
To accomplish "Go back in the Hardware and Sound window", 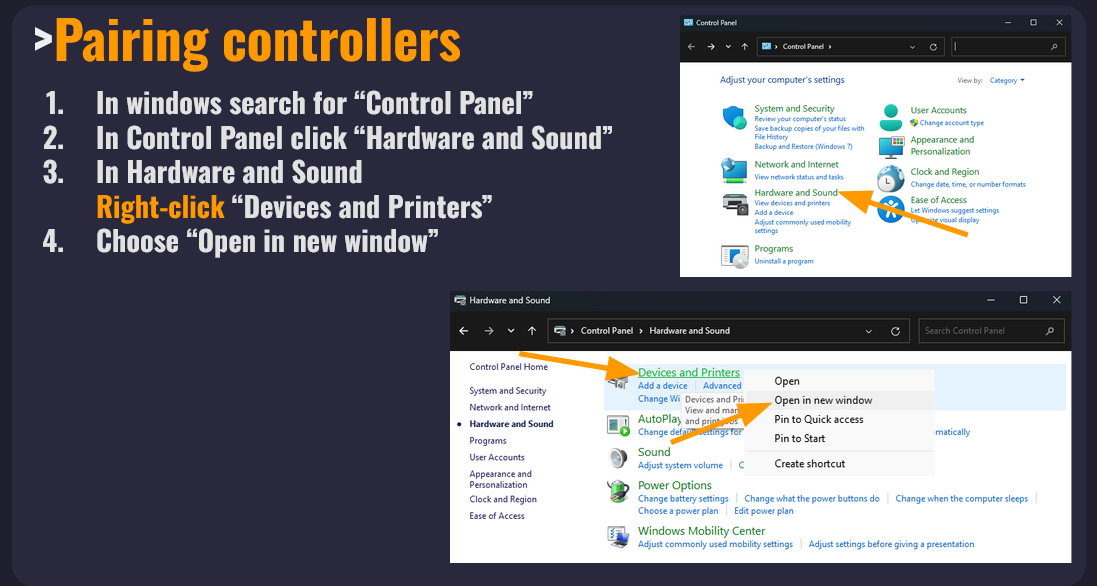I will 463,331.
